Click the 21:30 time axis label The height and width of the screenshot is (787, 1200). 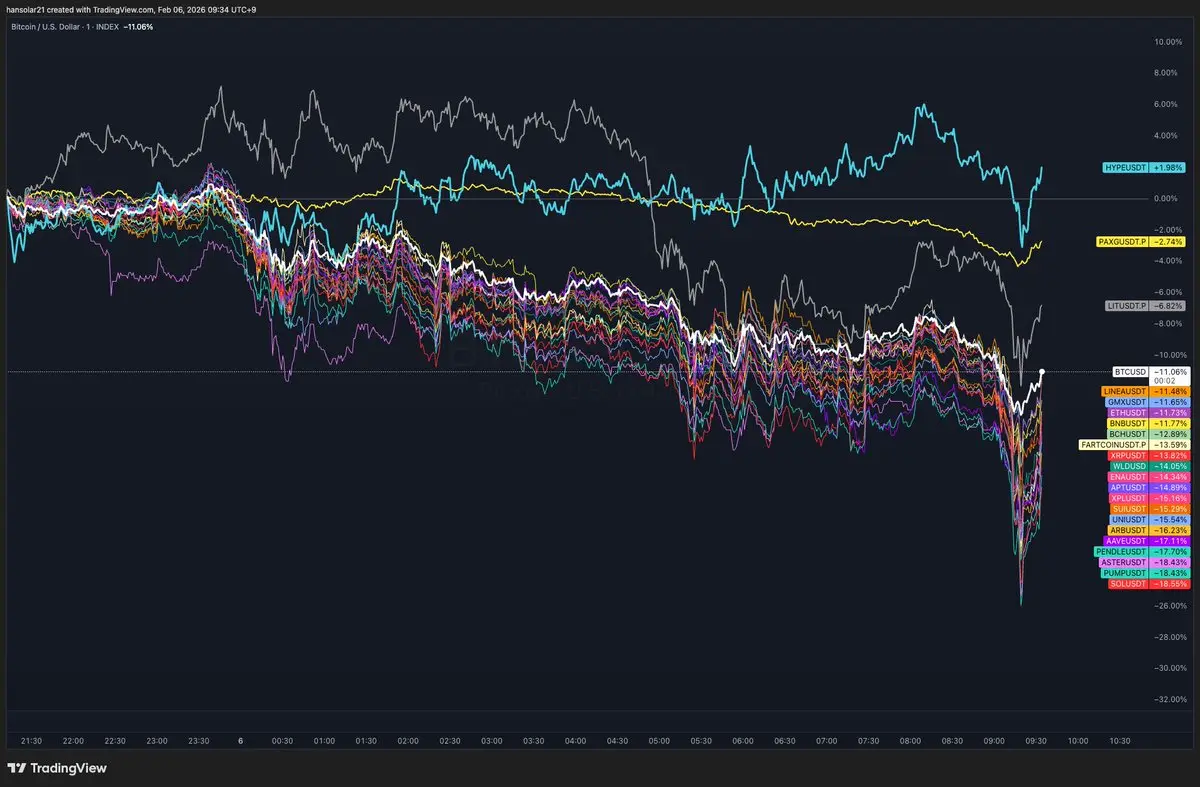(31, 741)
